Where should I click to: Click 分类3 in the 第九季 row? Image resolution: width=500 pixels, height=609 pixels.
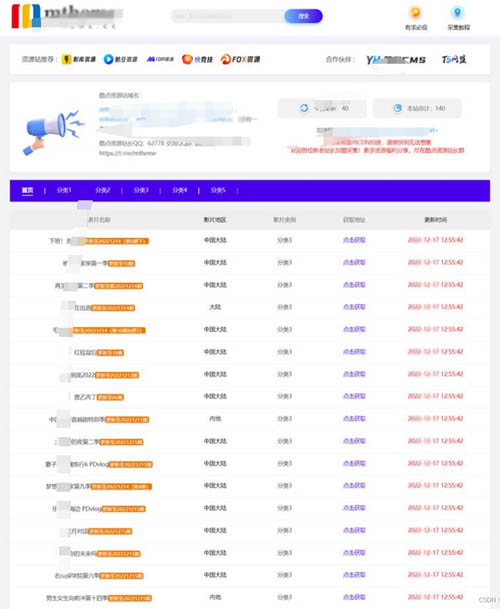(x=284, y=485)
